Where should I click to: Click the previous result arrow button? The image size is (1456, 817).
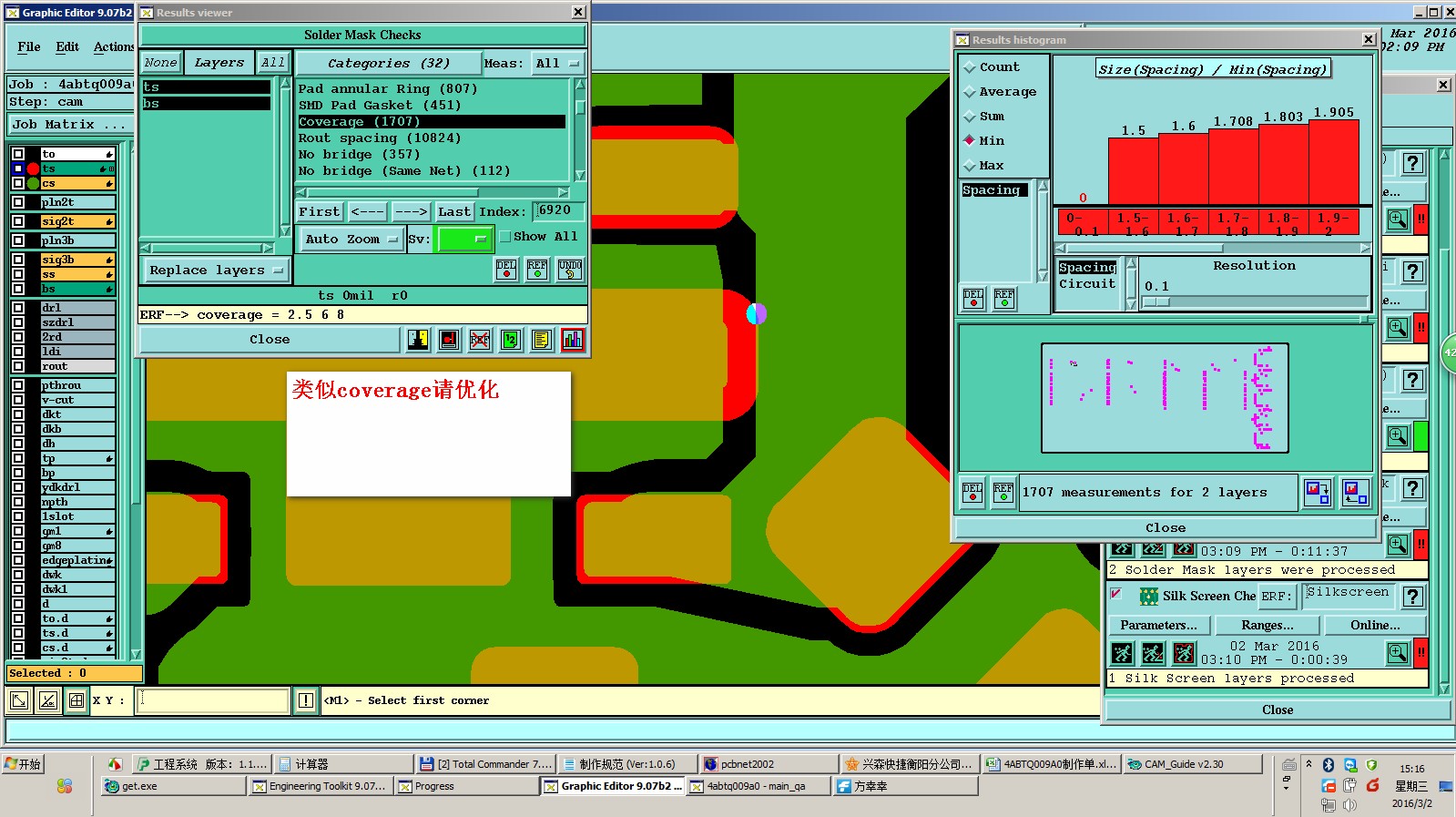tap(367, 212)
